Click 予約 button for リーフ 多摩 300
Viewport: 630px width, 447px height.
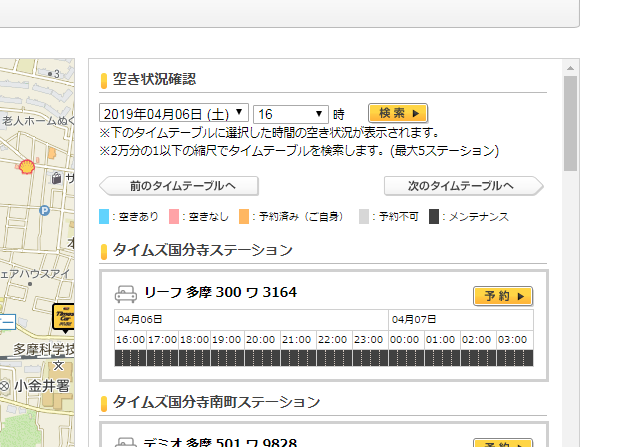(503, 296)
